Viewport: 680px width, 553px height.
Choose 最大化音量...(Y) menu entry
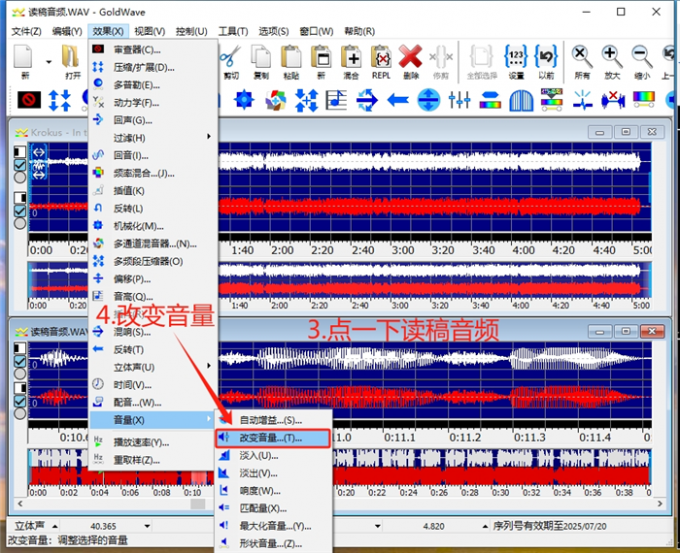[273, 526]
